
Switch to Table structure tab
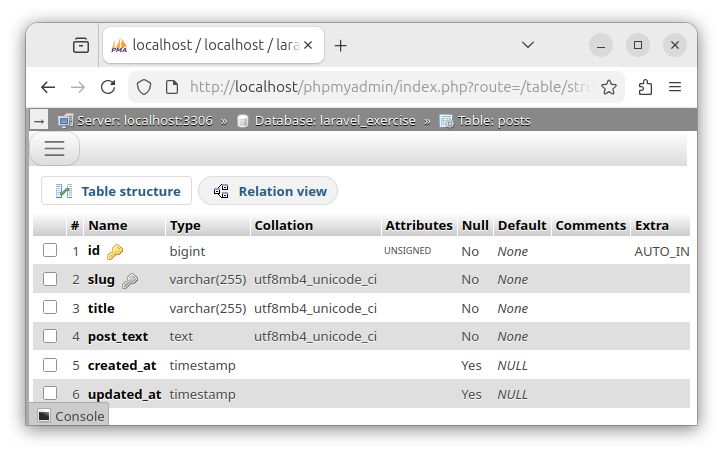coord(116,191)
